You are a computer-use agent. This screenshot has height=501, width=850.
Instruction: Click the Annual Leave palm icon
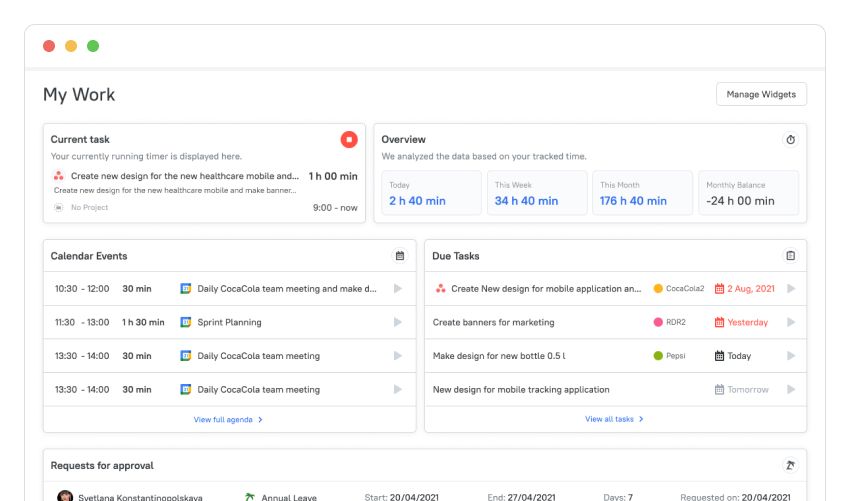pos(249,497)
